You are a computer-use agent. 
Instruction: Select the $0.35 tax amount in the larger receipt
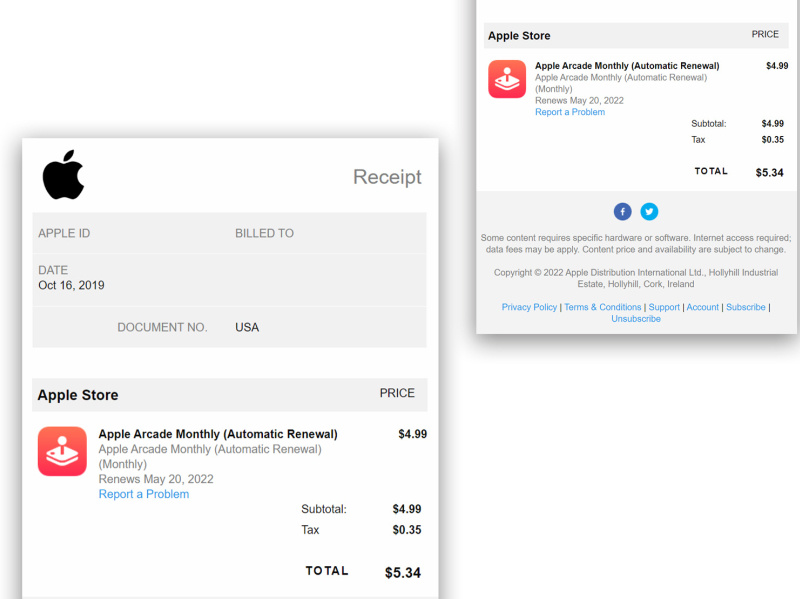pos(407,530)
